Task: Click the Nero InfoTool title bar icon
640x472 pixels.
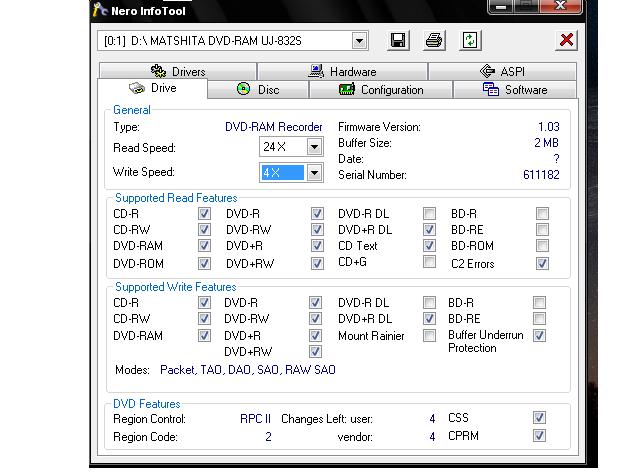Action: pos(100,10)
